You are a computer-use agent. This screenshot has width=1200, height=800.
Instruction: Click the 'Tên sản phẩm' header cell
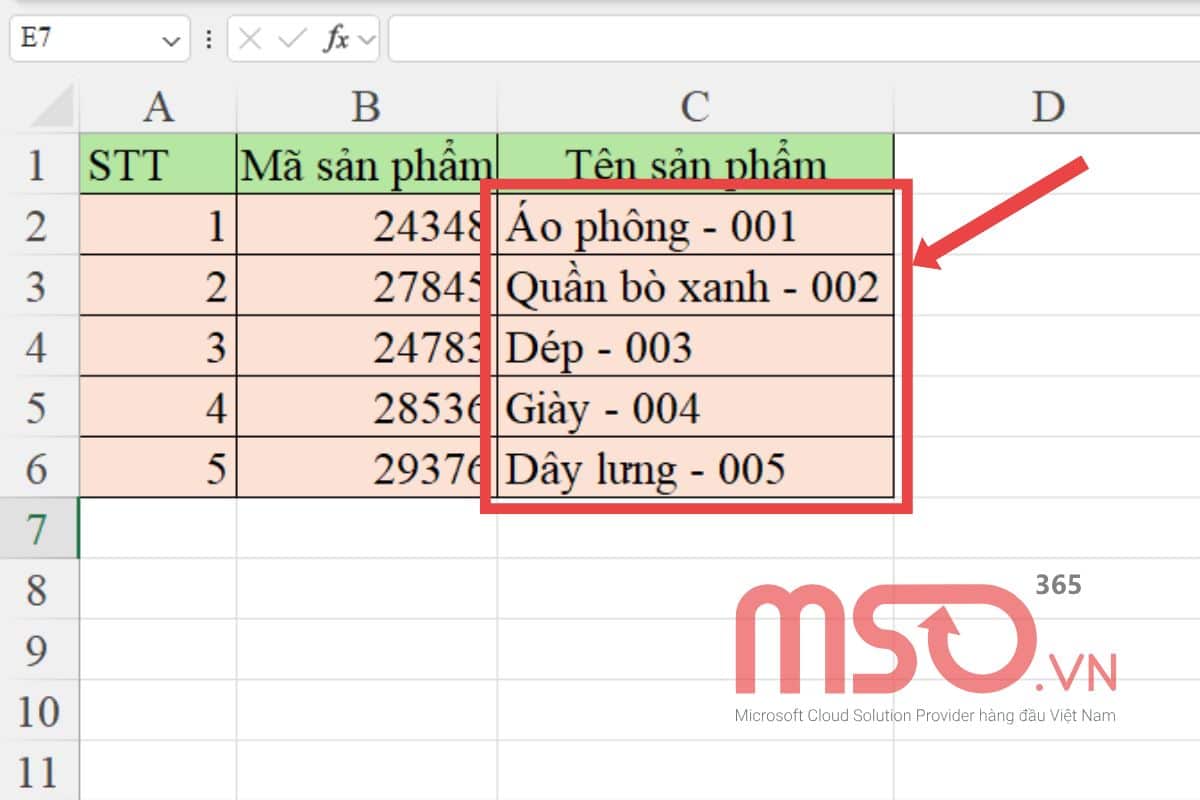[695, 164]
